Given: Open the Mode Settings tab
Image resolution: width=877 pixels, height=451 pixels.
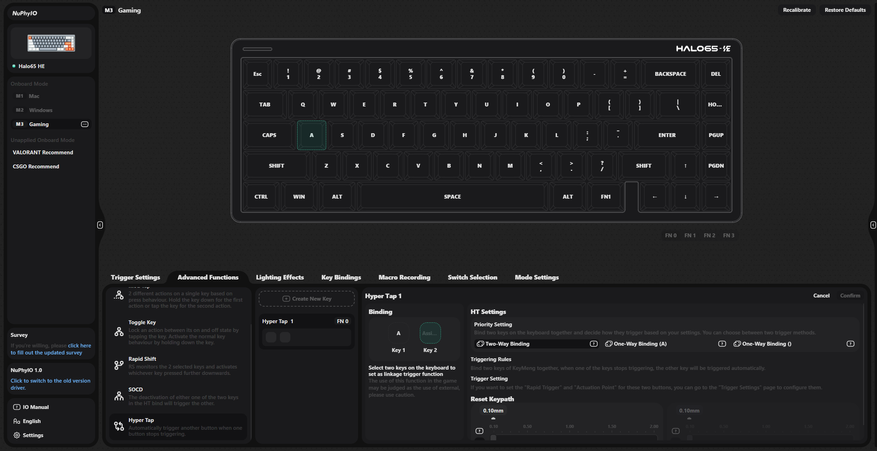Looking at the screenshot, I should click(537, 278).
